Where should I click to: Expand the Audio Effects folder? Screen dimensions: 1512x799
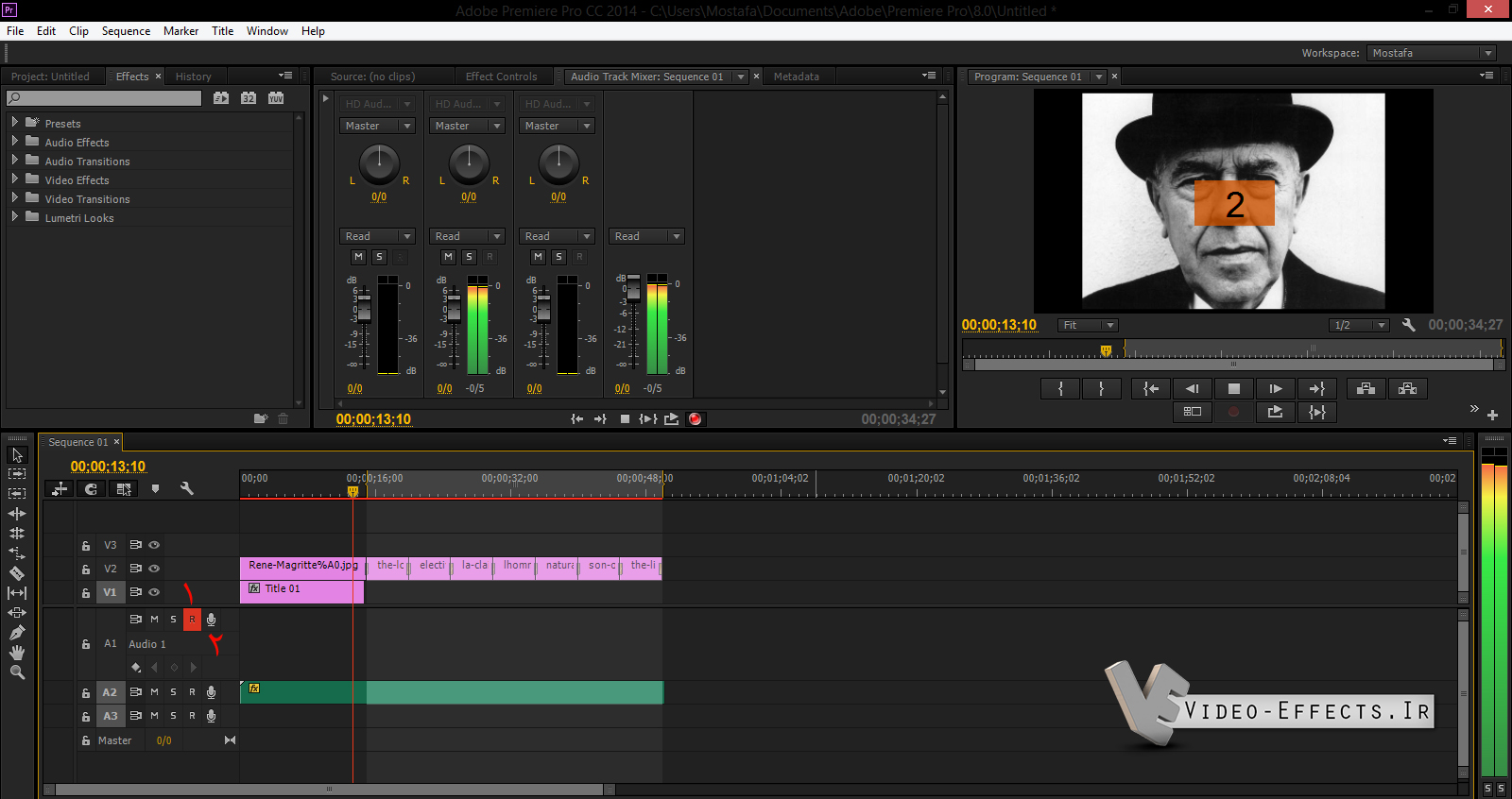(14, 141)
